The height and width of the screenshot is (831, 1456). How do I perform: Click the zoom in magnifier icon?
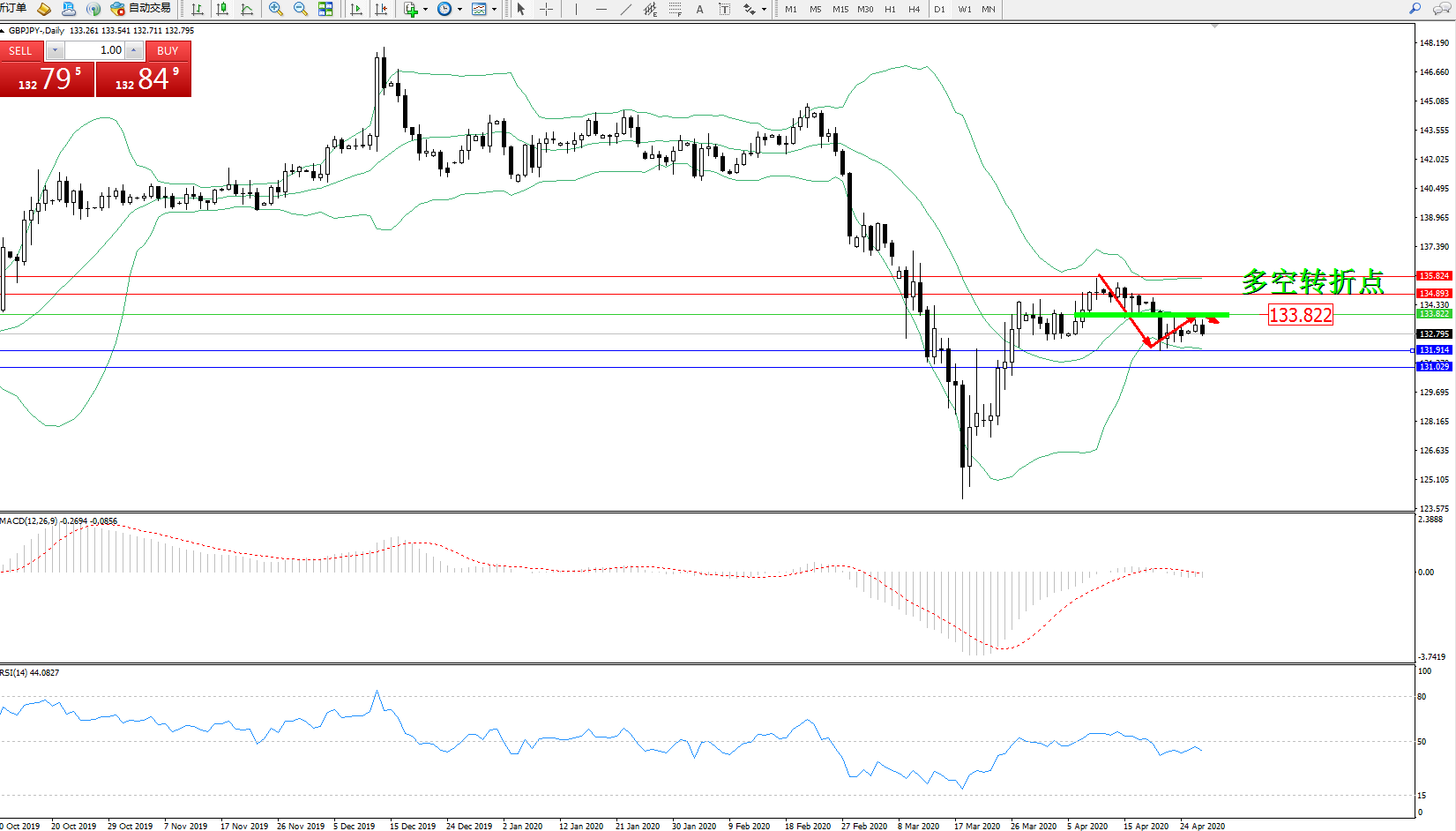click(276, 9)
